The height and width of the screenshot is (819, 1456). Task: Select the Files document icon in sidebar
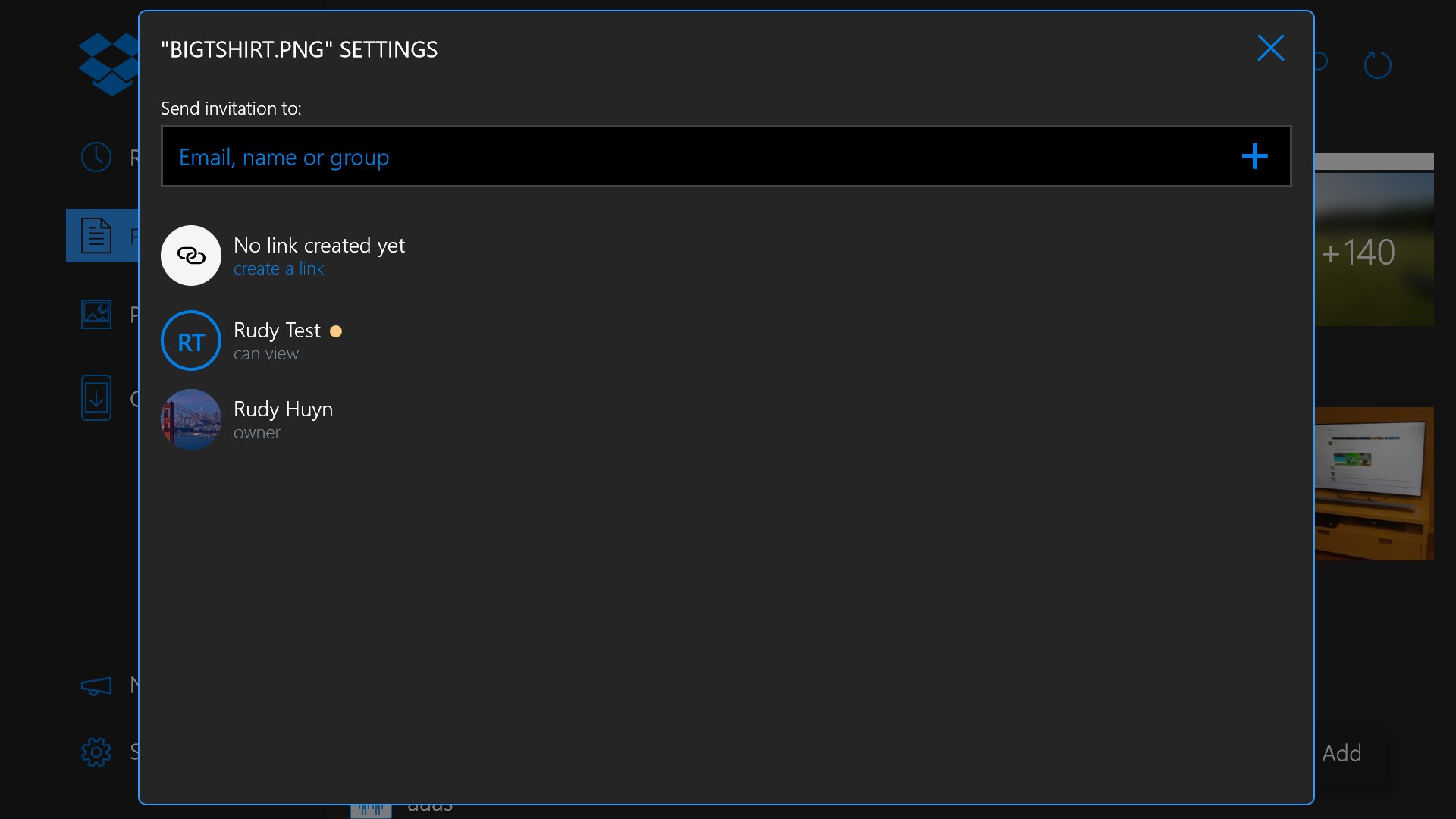[96, 235]
